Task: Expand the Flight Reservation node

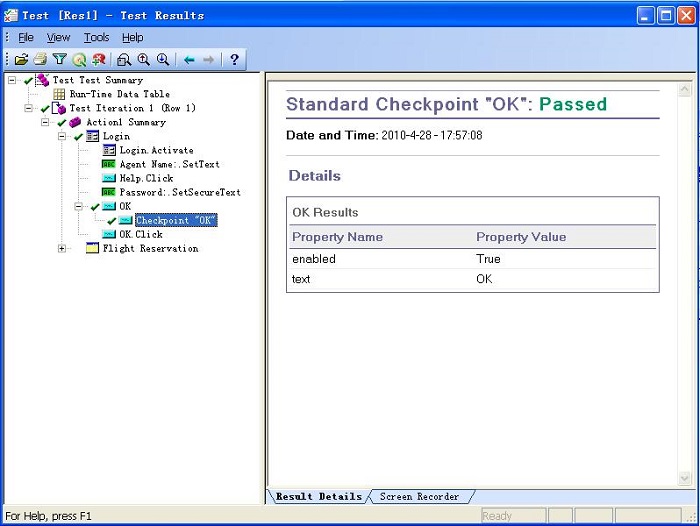Action: [x=63, y=248]
